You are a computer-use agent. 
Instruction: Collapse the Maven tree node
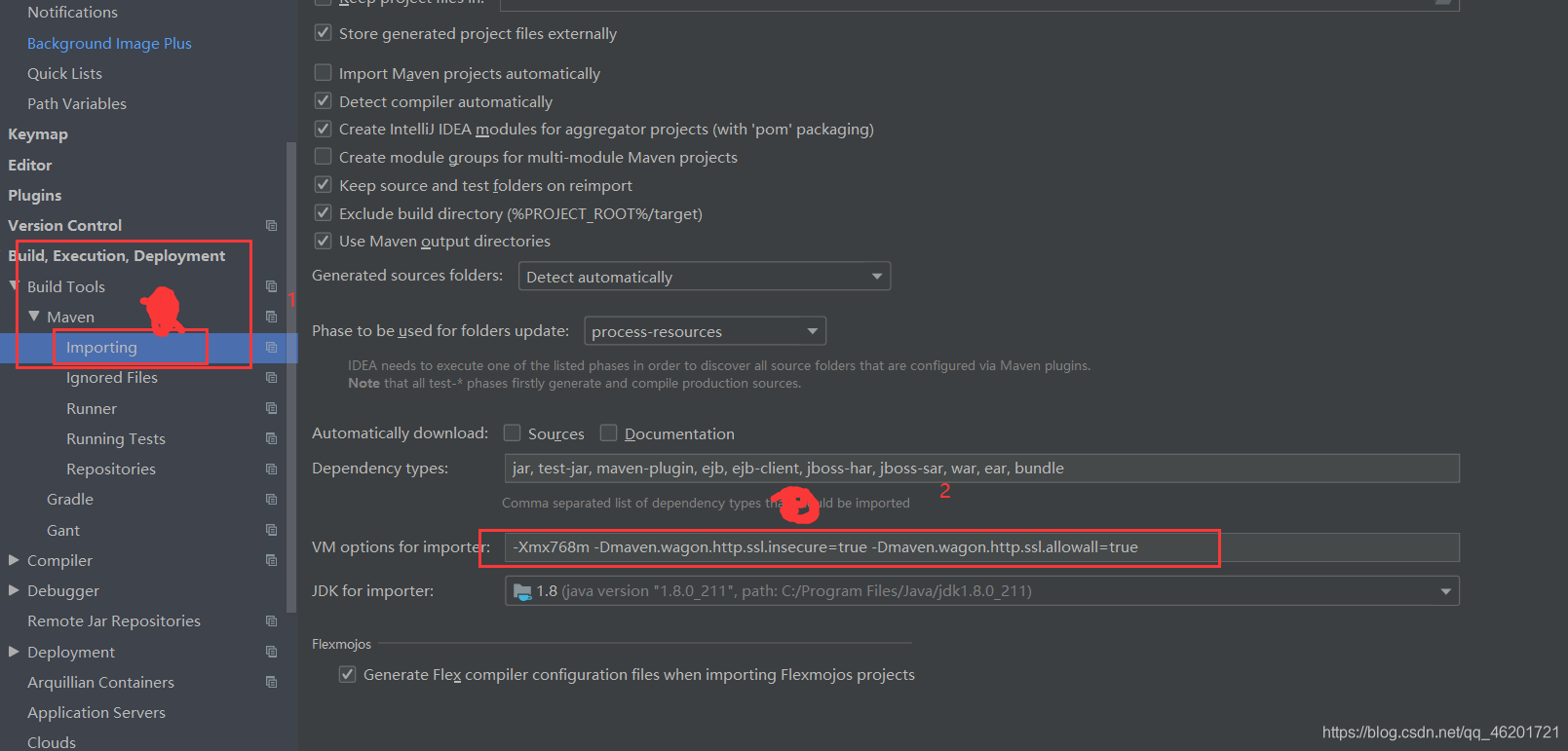coord(34,317)
